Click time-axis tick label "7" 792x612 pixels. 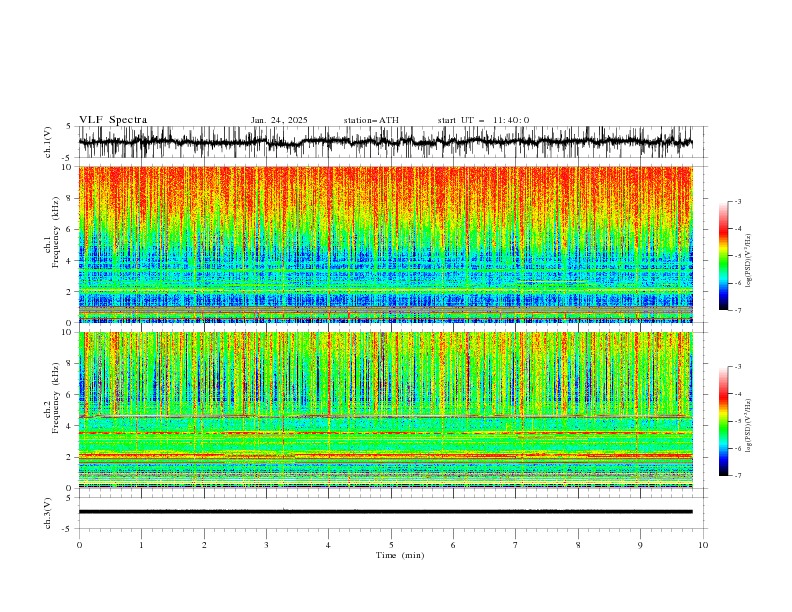click(516, 545)
